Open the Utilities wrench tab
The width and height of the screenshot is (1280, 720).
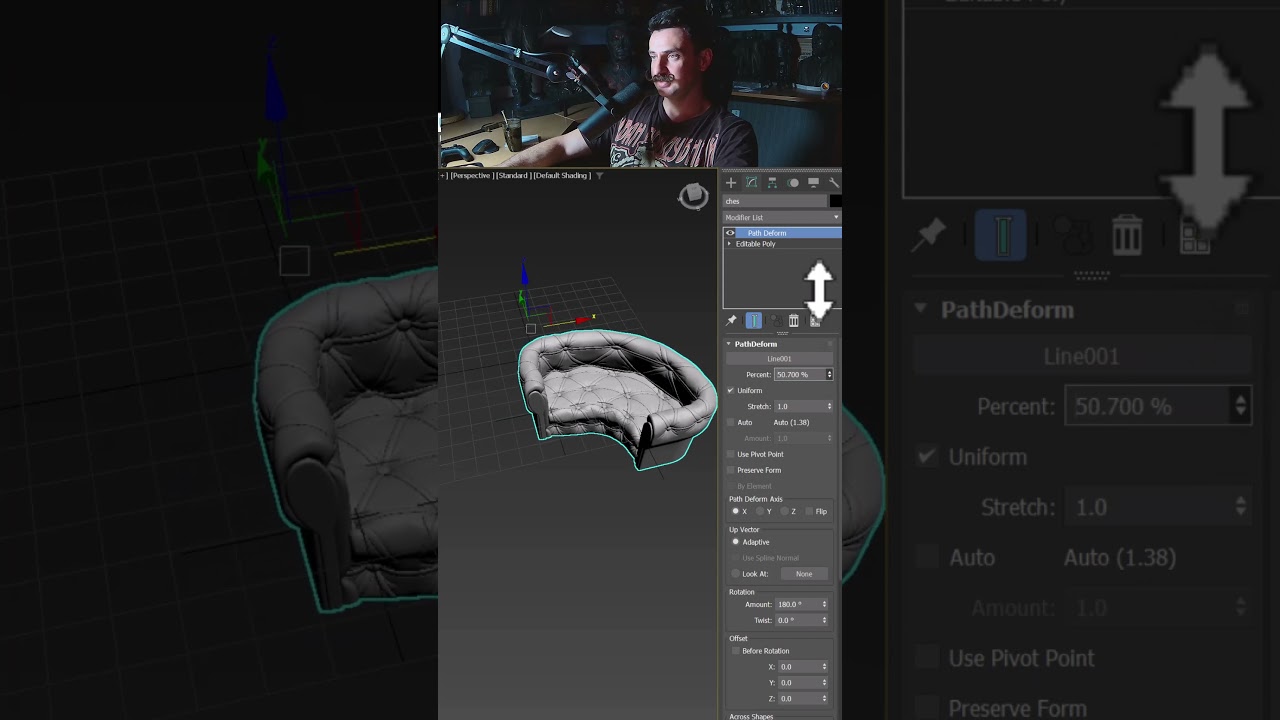tap(833, 183)
